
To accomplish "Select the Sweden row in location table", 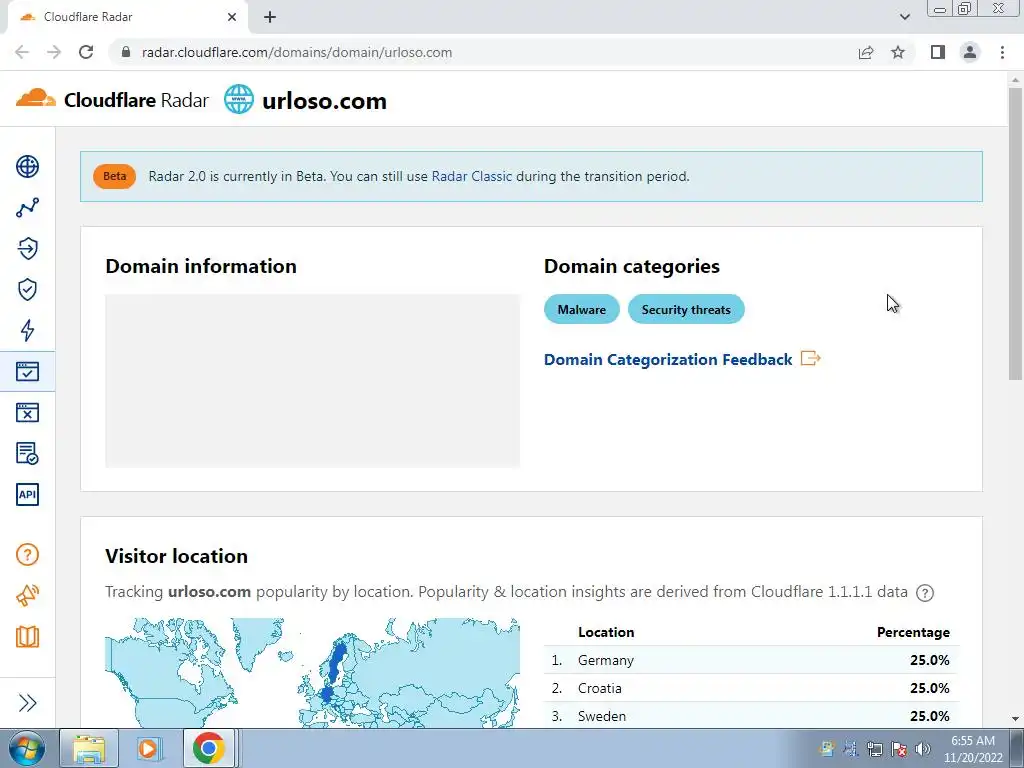I will [x=751, y=716].
